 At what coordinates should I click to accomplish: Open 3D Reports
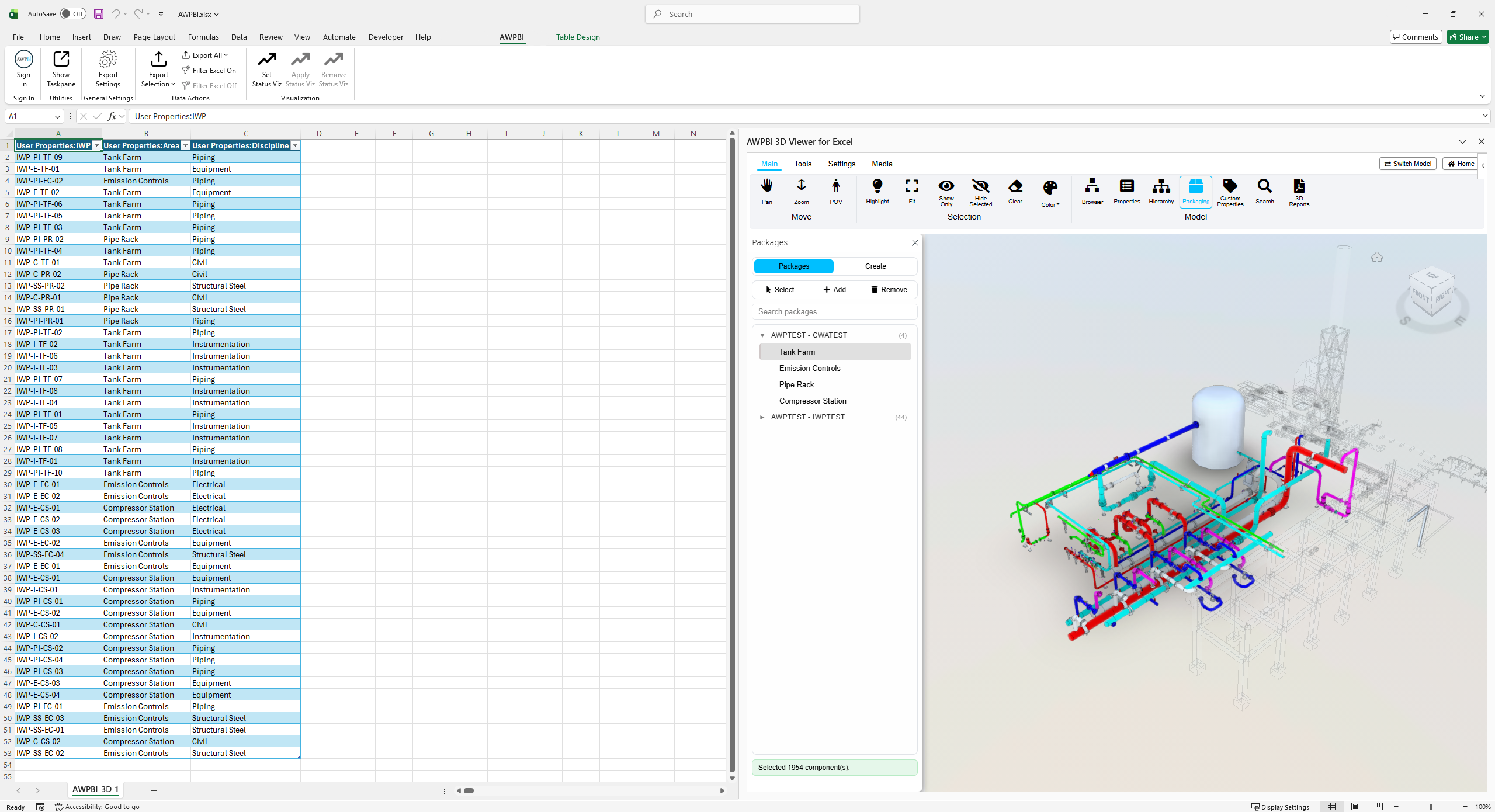click(1299, 193)
